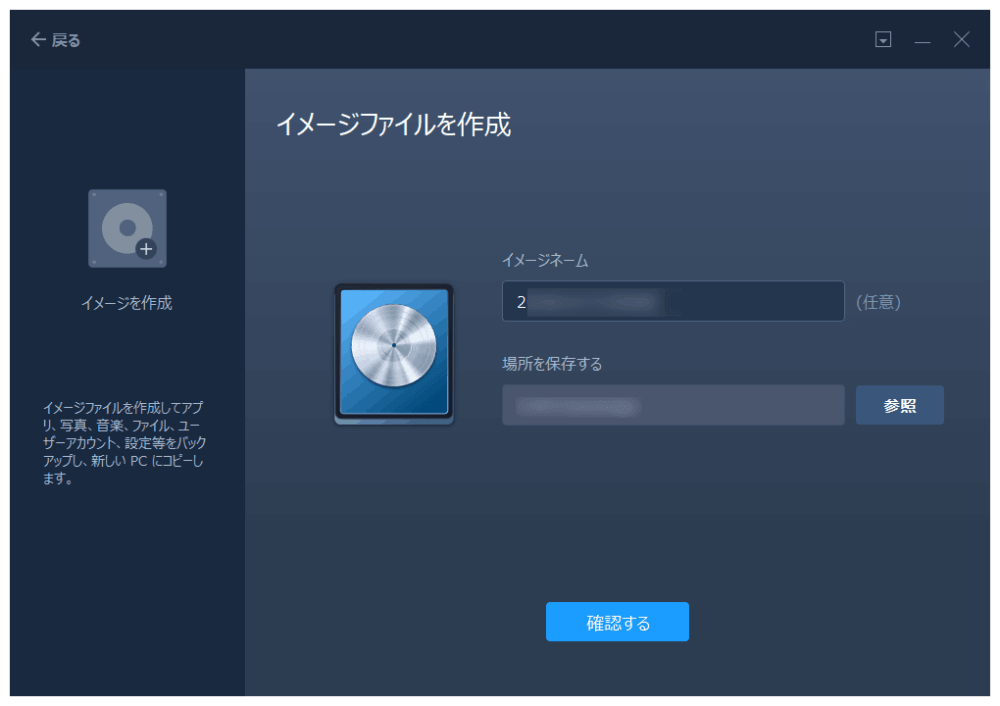Viewport: 1000px width, 706px height.
Task: Click inside the イメージネーム input field
Action: [x=672, y=301]
